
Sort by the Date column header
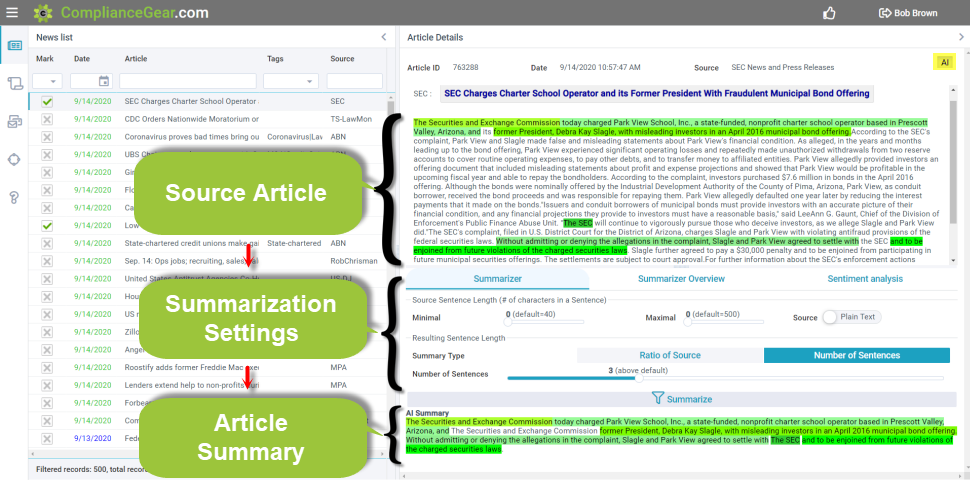(x=82, y=59)
